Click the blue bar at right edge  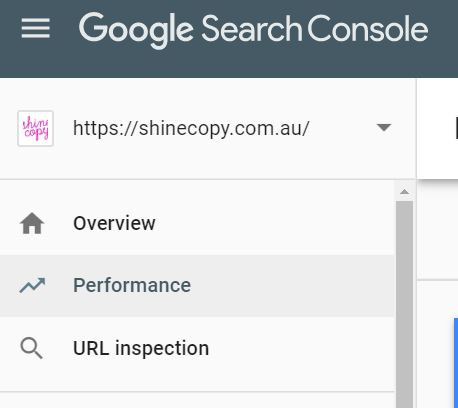[456, 363]
